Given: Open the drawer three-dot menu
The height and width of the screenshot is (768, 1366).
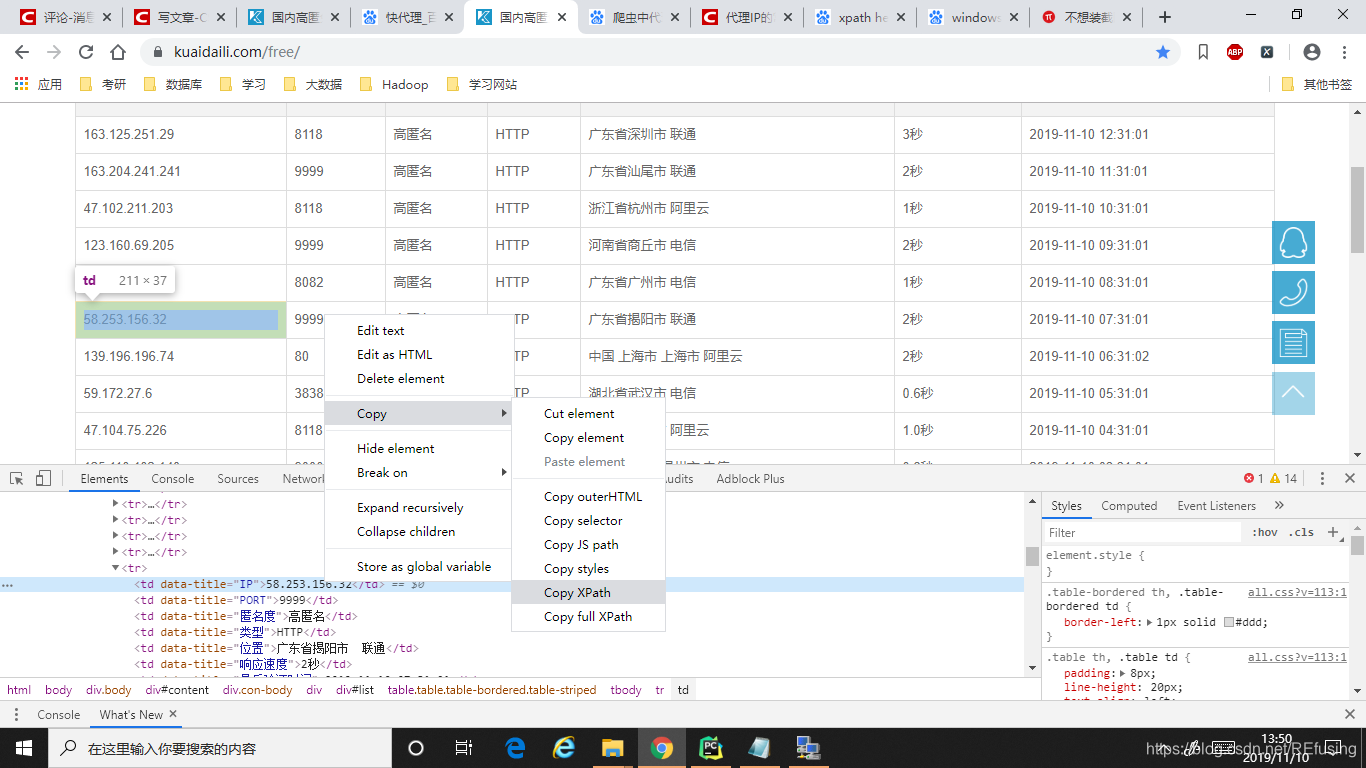Looking at the screenshot, I should 16,714.
